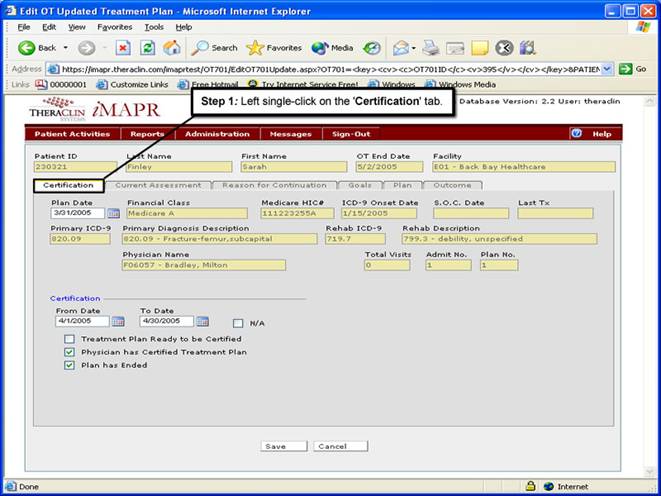This screenshot has height=496, width=661.
Task: Click the From Date input field
Action: 81,321
